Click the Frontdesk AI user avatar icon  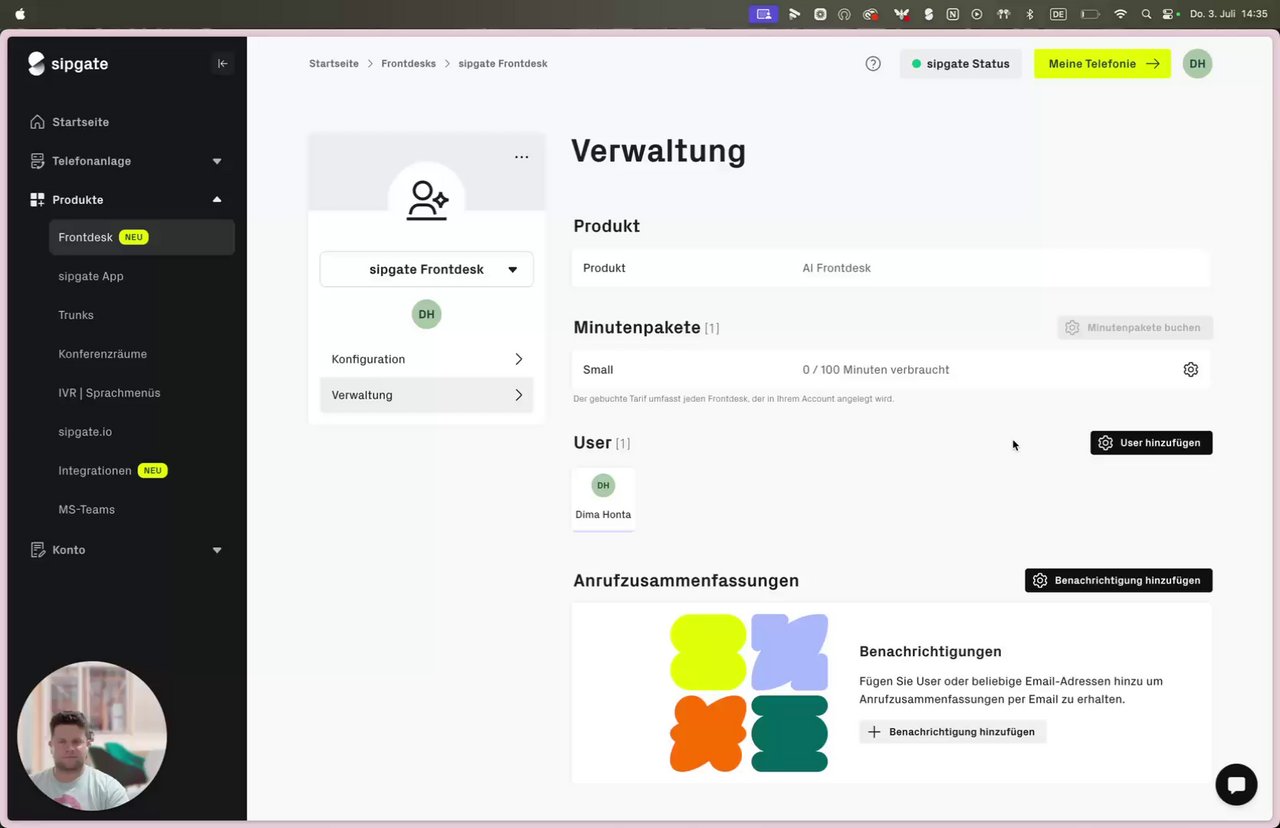(x=427, y=200)
